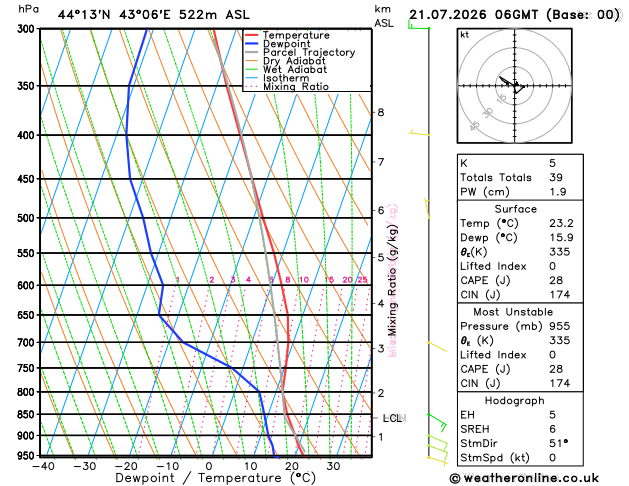Click the Most Unstable section heading
This screenshot has height=486, width=629.
click(513, 312)
